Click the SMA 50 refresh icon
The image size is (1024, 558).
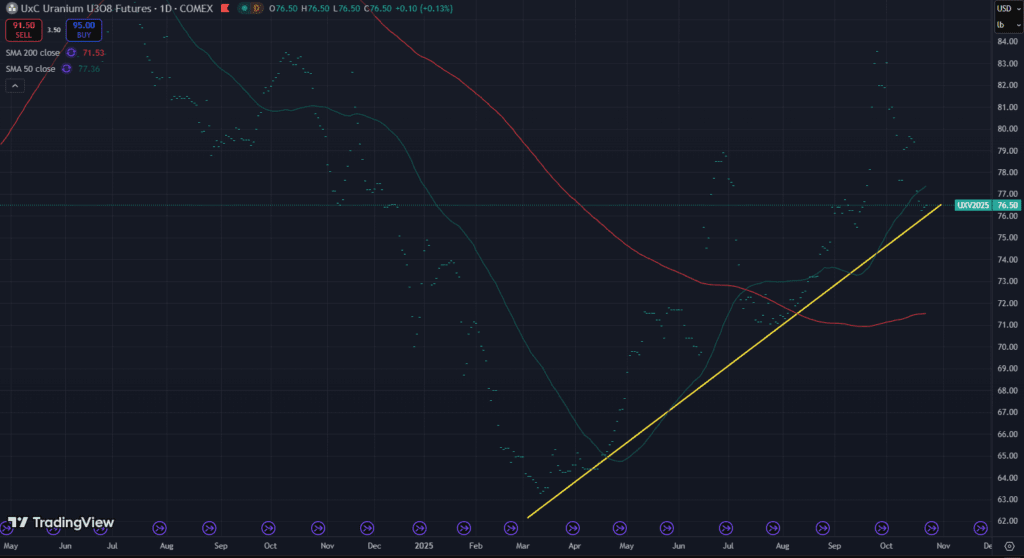point(66,68)
